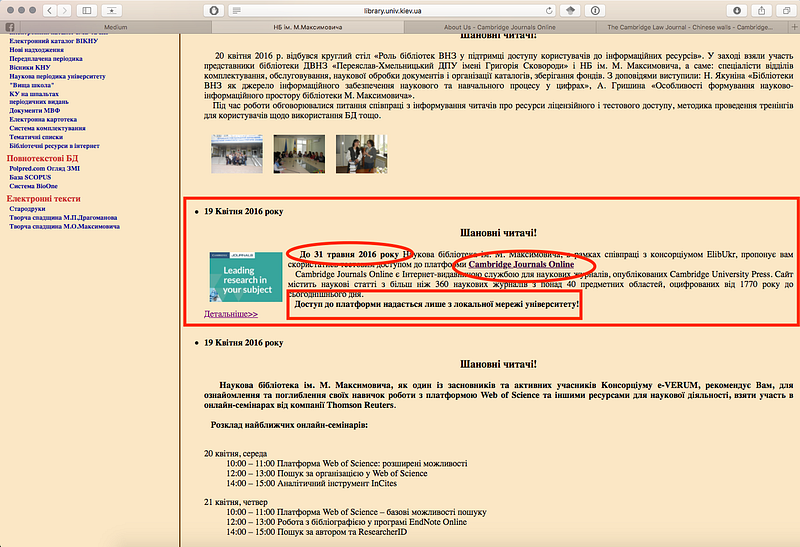Click the extension icon right of the reload arrow
The image size is (800, 547).
570,10
